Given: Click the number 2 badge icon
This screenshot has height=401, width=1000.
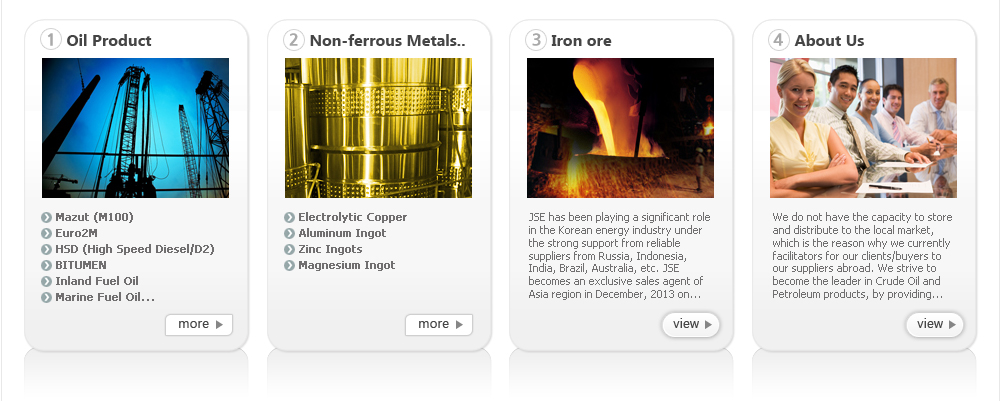Looking at the screenshot, I should point(293,40).
